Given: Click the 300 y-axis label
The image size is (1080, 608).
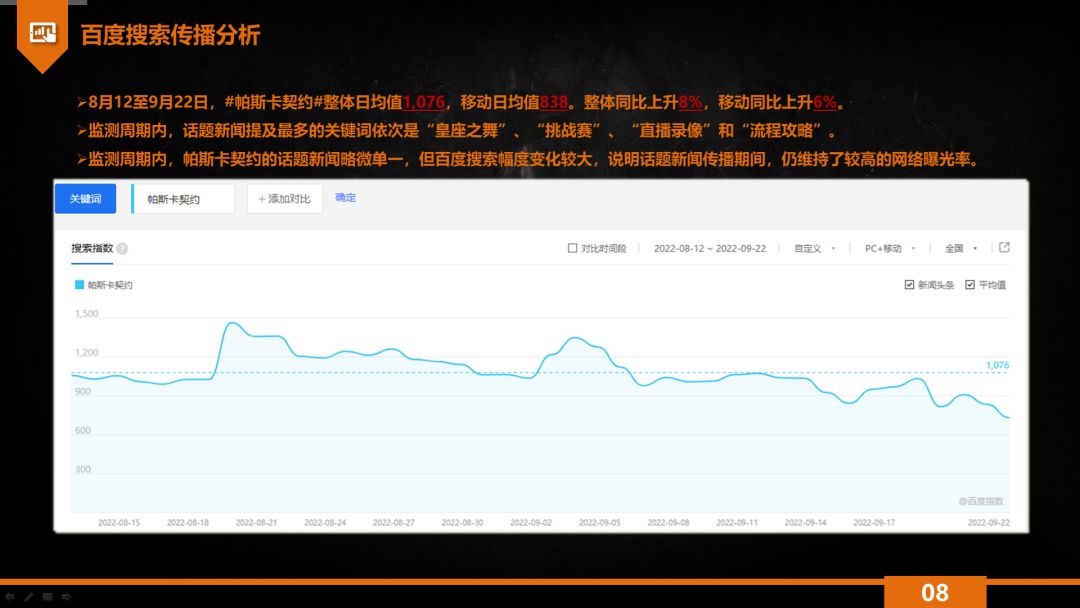Looking at the screenshot, I should point(83,469).
